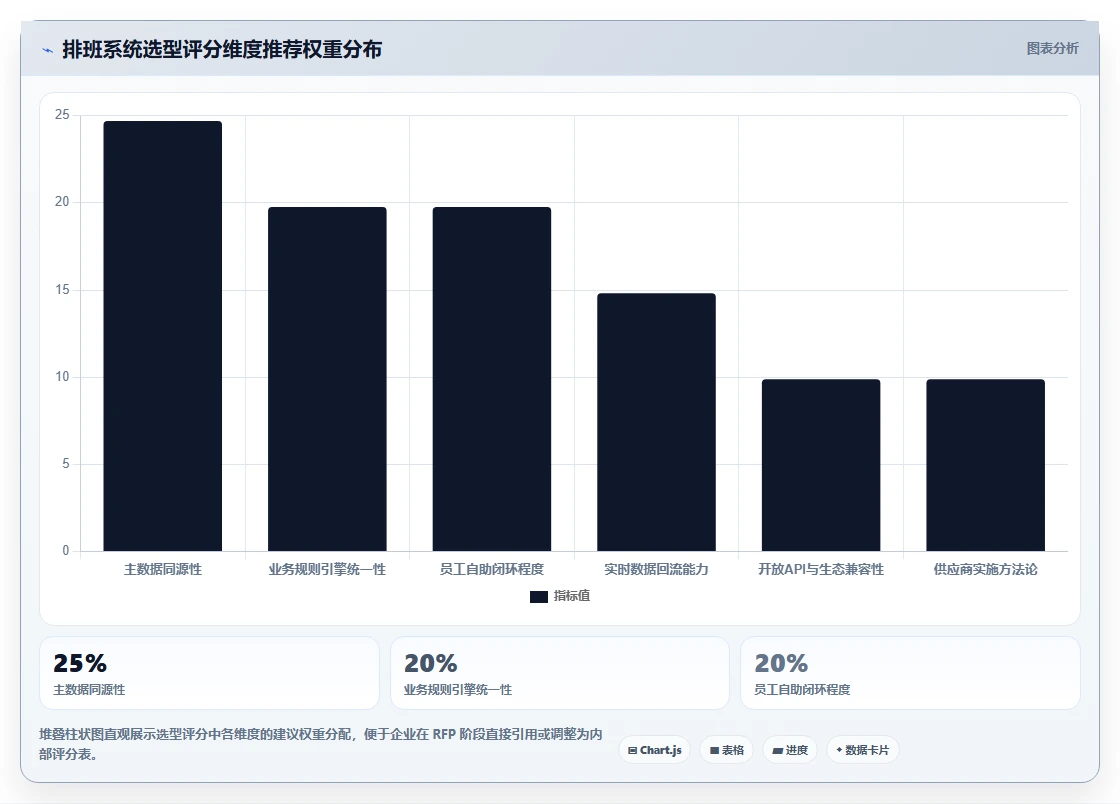Click the 表格 tag button
This screenshot has width=1120, height=804.
coord(726,750)
